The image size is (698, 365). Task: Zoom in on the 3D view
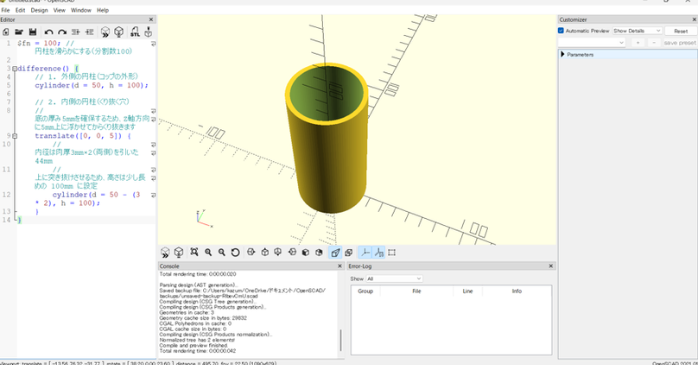coord(208,252)
